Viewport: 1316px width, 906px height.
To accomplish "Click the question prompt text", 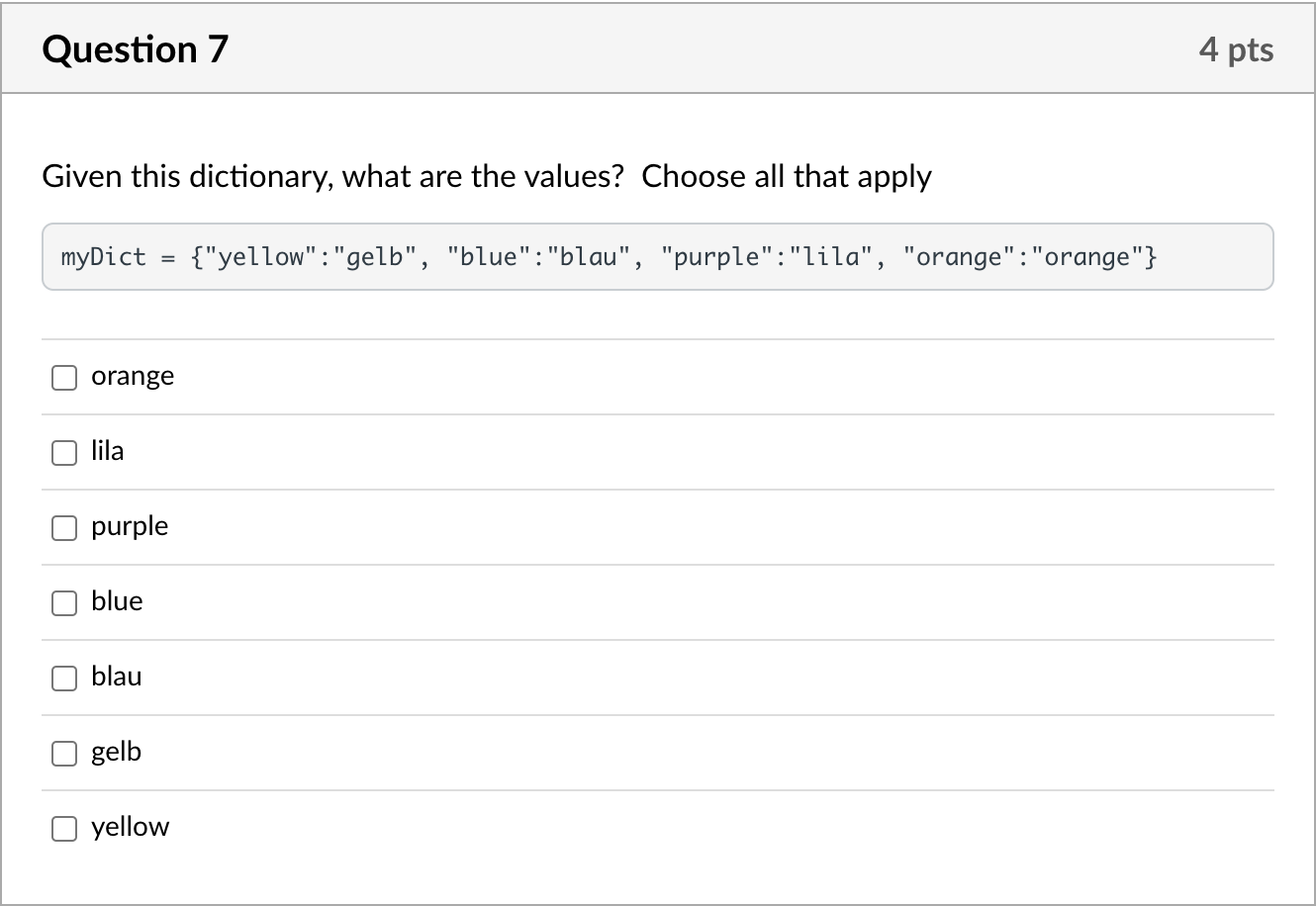I will tap(487, 176).
